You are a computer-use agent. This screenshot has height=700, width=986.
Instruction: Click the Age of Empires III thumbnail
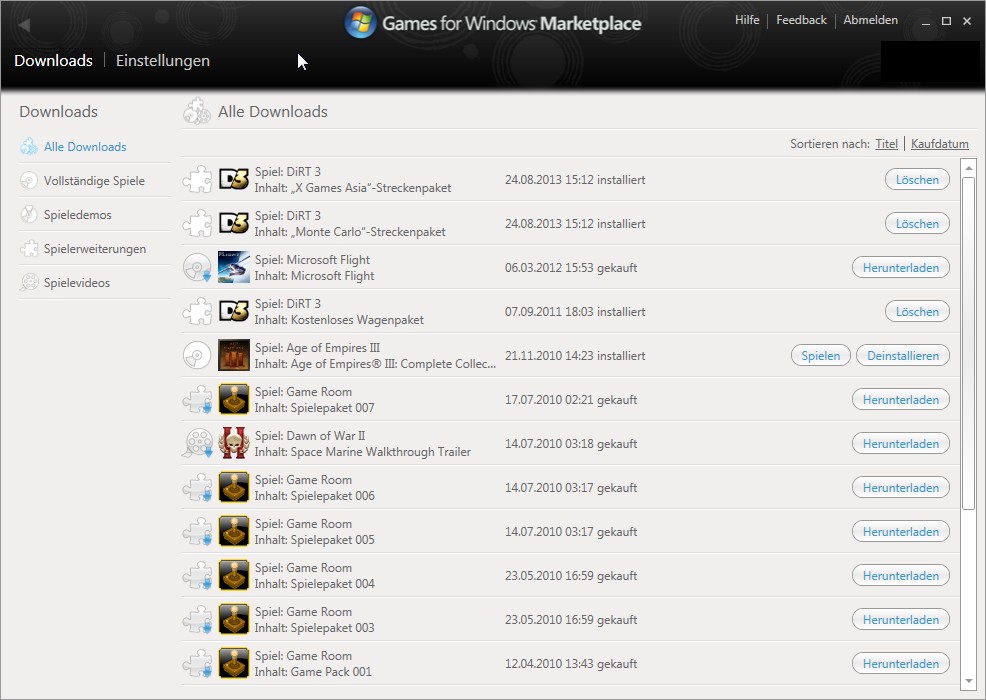click(234, 355)
